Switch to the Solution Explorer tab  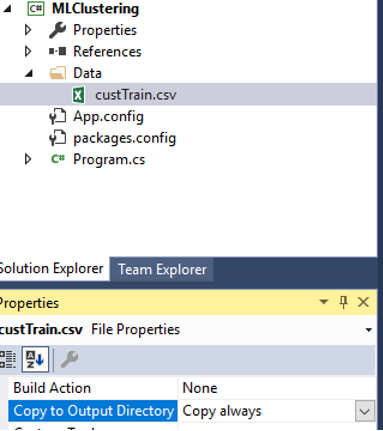(52, 268)
